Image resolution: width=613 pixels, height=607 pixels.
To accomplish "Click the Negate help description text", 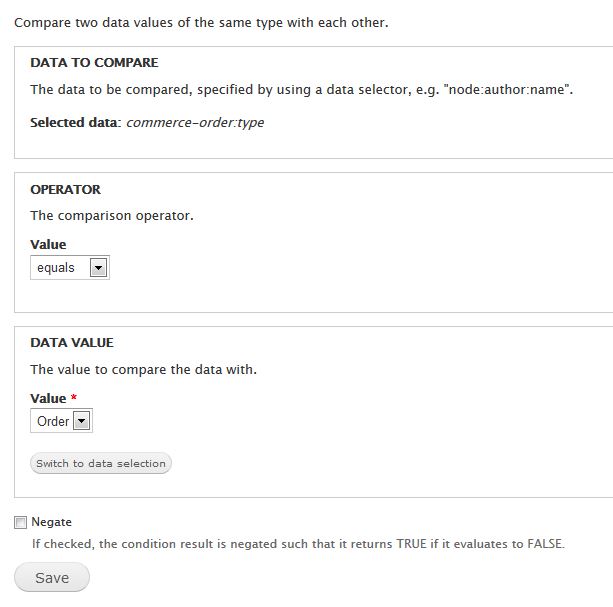I will (x=297, y=544).
